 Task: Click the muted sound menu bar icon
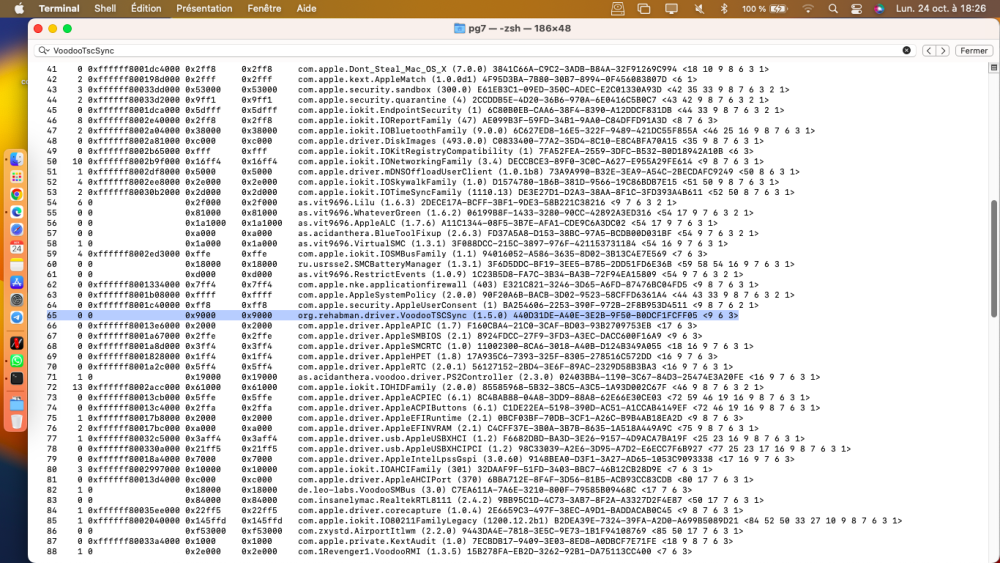click(x=699, y=8)
